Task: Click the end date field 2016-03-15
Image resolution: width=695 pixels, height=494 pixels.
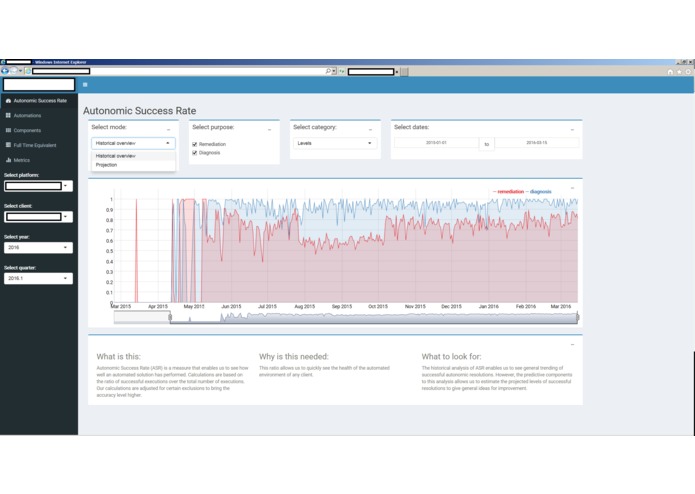Action: [536, 143]
